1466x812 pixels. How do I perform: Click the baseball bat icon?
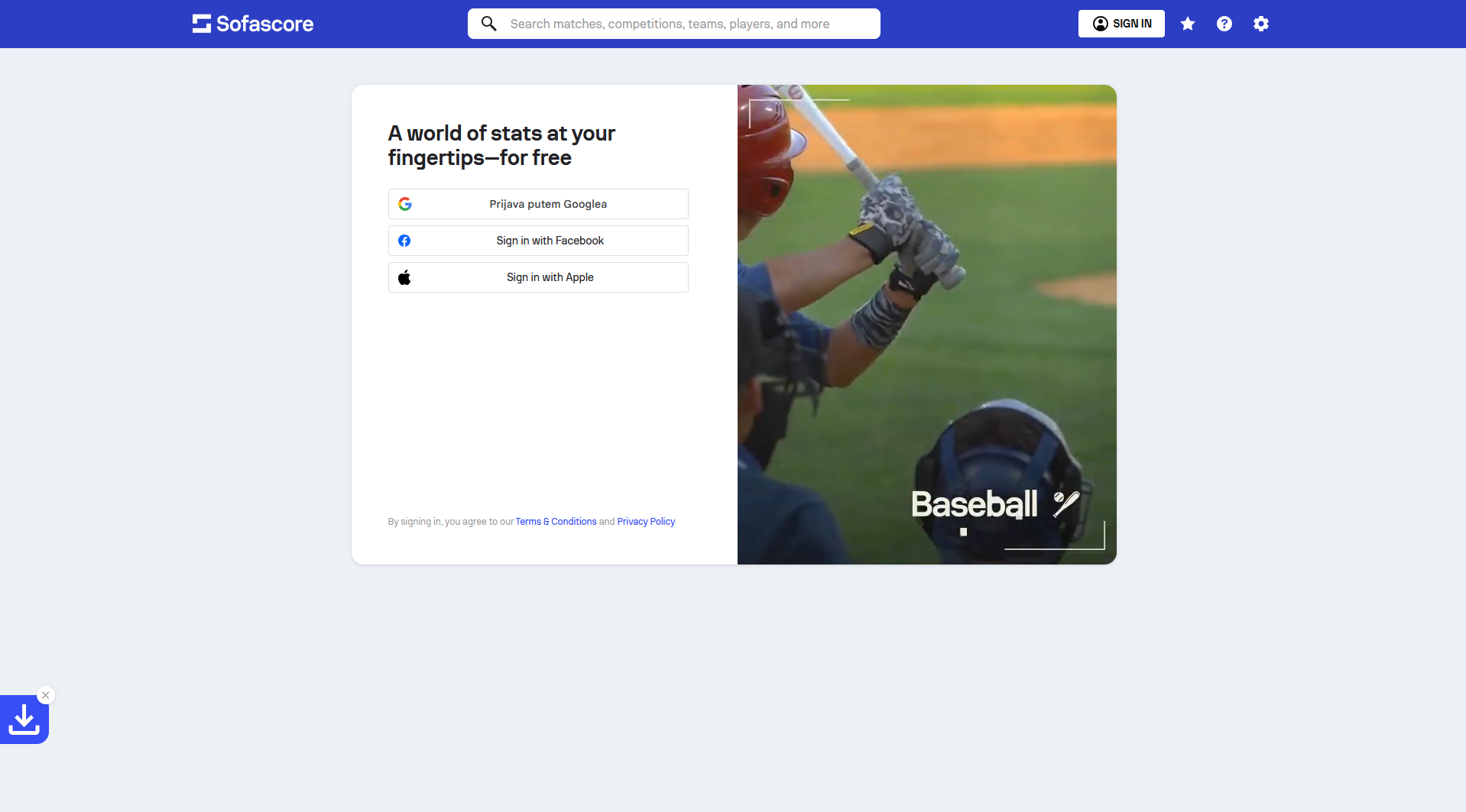(x=1066, y=503)
